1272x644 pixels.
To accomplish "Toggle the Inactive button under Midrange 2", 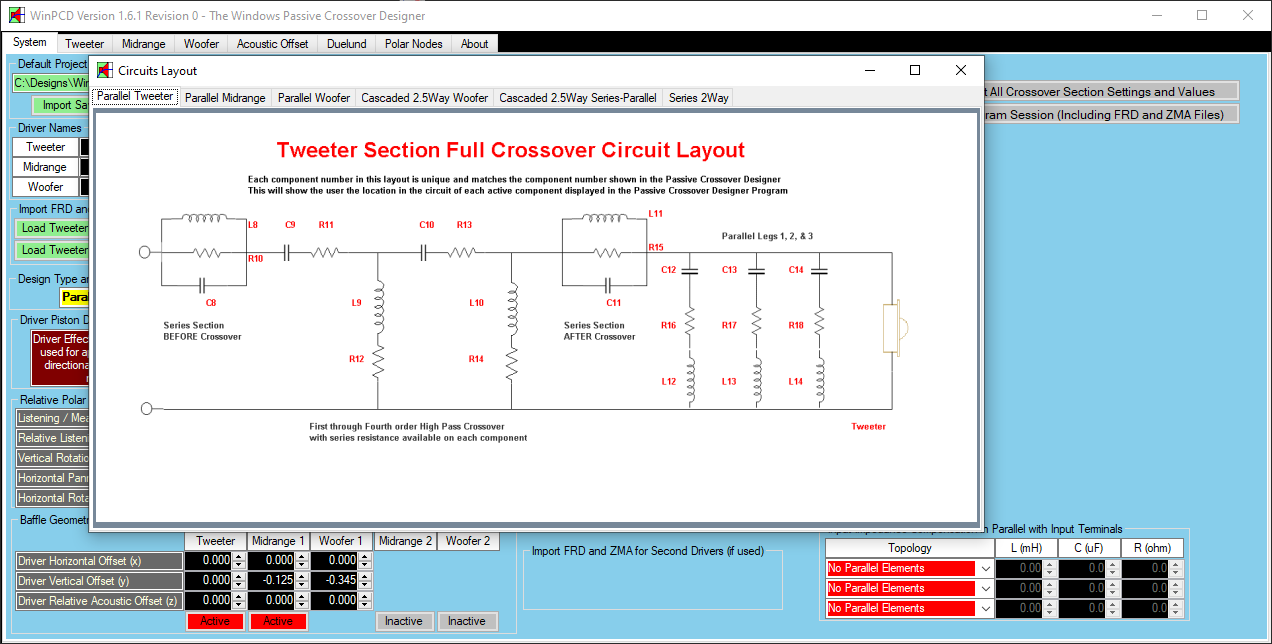I will click(403, 621).
